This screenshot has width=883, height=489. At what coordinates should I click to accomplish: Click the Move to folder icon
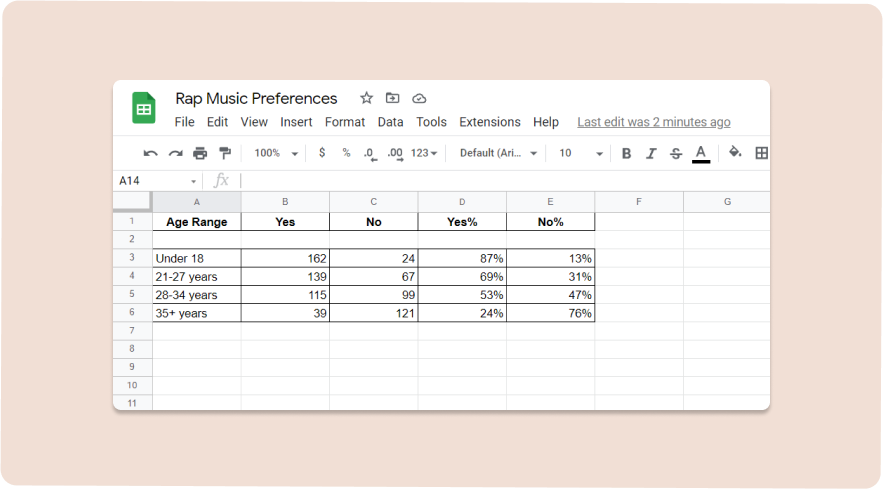(393, 98)
